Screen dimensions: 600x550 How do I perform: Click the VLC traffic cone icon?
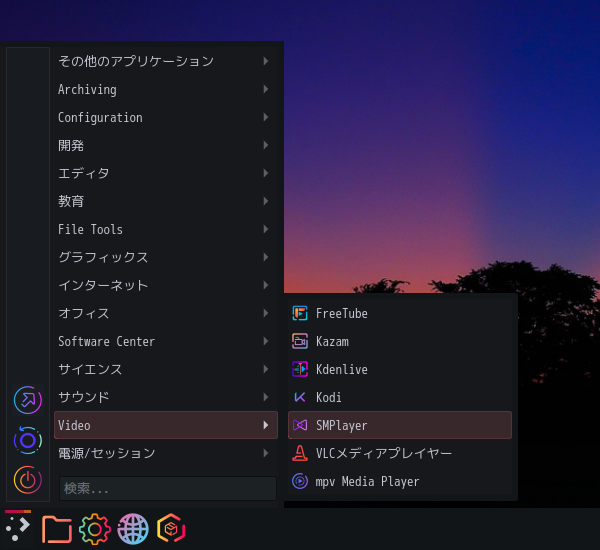[300, 453]
